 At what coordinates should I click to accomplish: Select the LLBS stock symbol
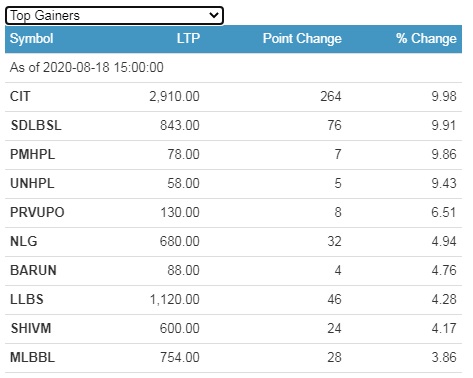click(x=27, y=300)
